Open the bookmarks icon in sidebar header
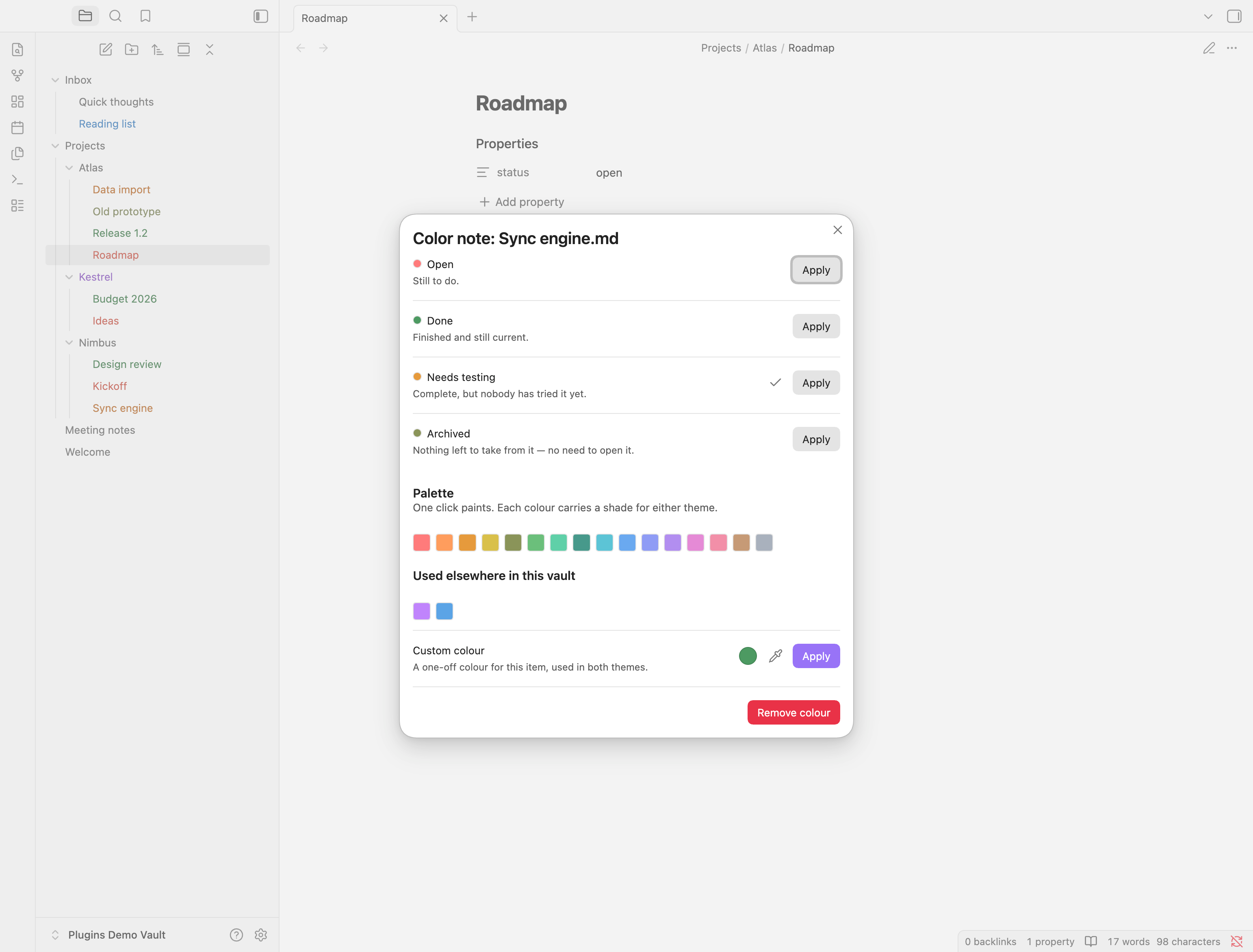Screen dimensions: 1253x952 pos(145,16)
